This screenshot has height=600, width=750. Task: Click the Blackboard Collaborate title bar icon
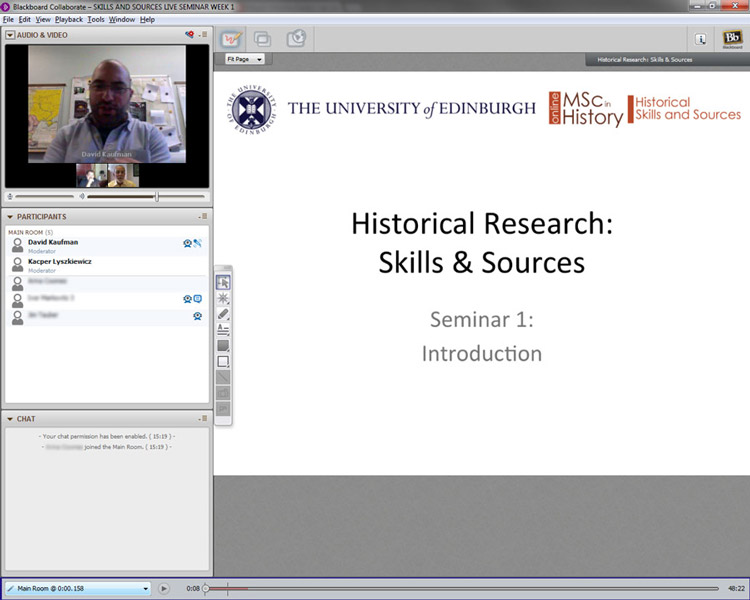pyautogui.click(x=6, y=7)
